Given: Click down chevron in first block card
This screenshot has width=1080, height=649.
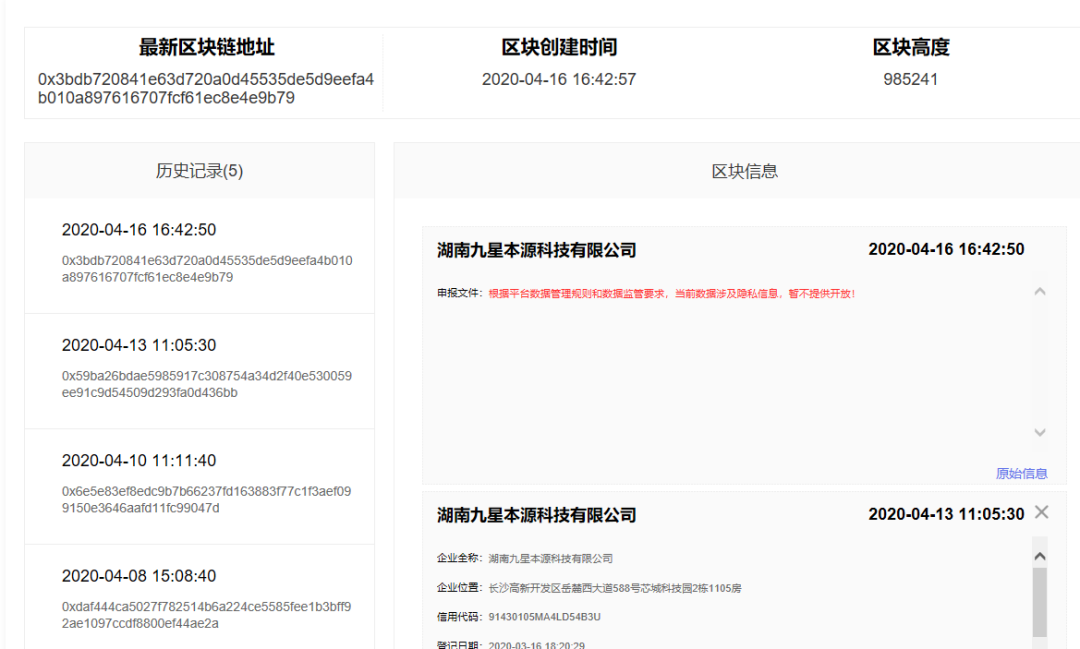Looking at the screenshot, I should click(x=1040, y=433).
